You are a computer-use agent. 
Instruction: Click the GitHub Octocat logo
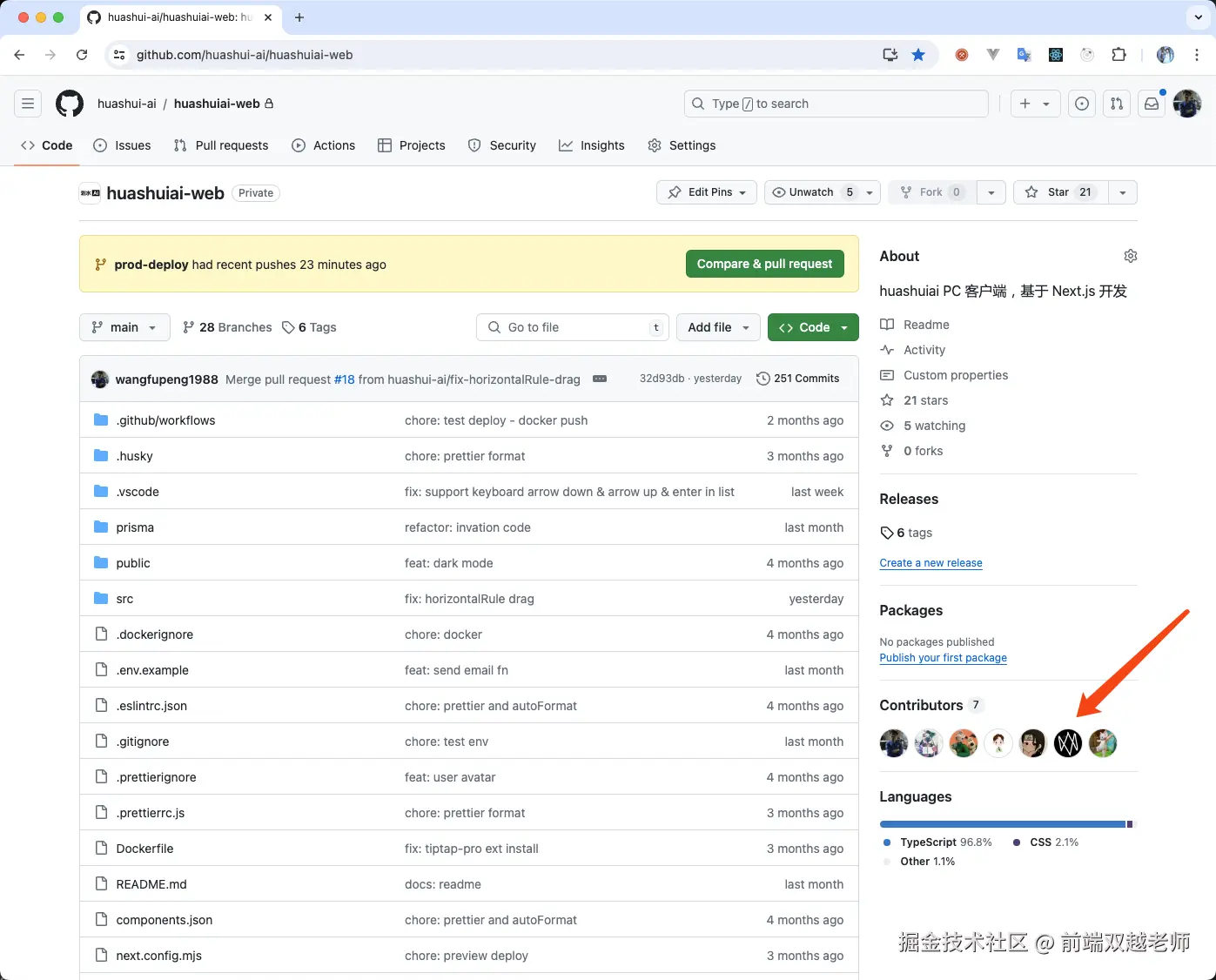[70, 104]
